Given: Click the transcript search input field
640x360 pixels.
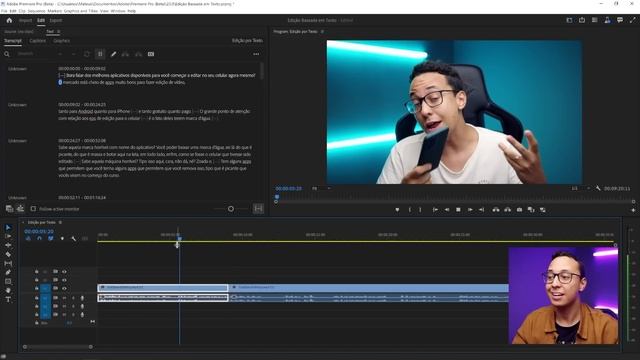Looking at the screenshot, I should pyautogui.click(x=35, y=54).
